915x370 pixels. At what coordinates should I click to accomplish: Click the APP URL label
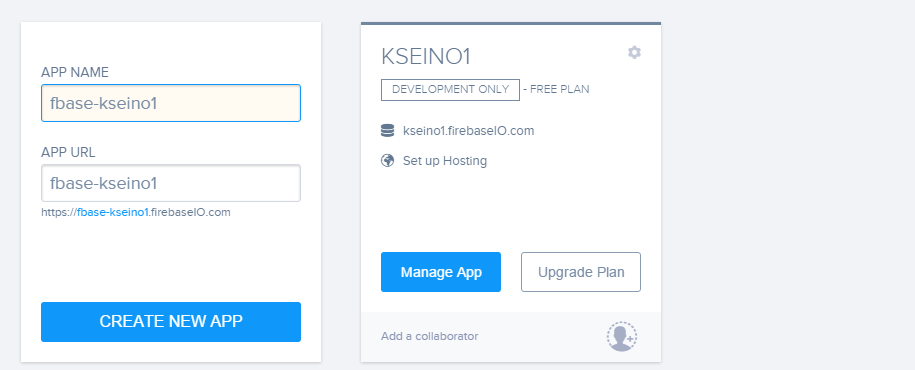click(68, 152)
